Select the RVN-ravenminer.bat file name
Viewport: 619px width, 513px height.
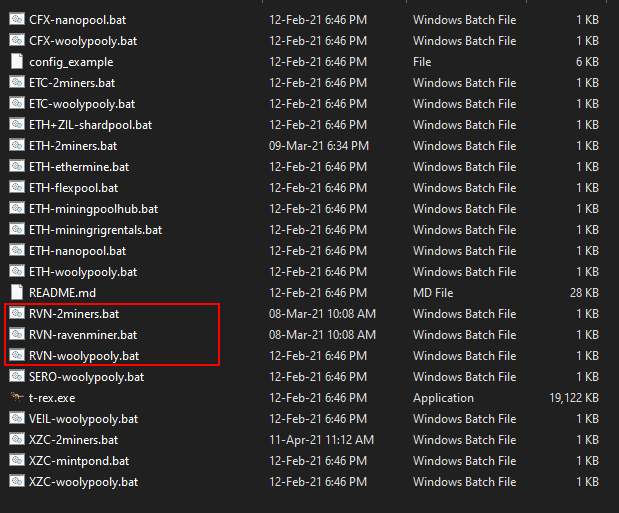click(x=83, y=335)
